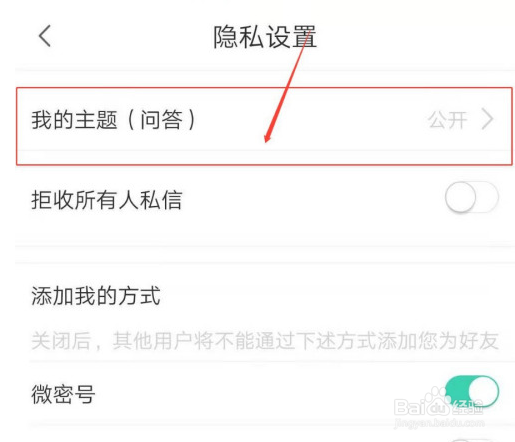Click the 隐私设置 page title
Viewport: 515px width, 442px height.
point(265,37)
